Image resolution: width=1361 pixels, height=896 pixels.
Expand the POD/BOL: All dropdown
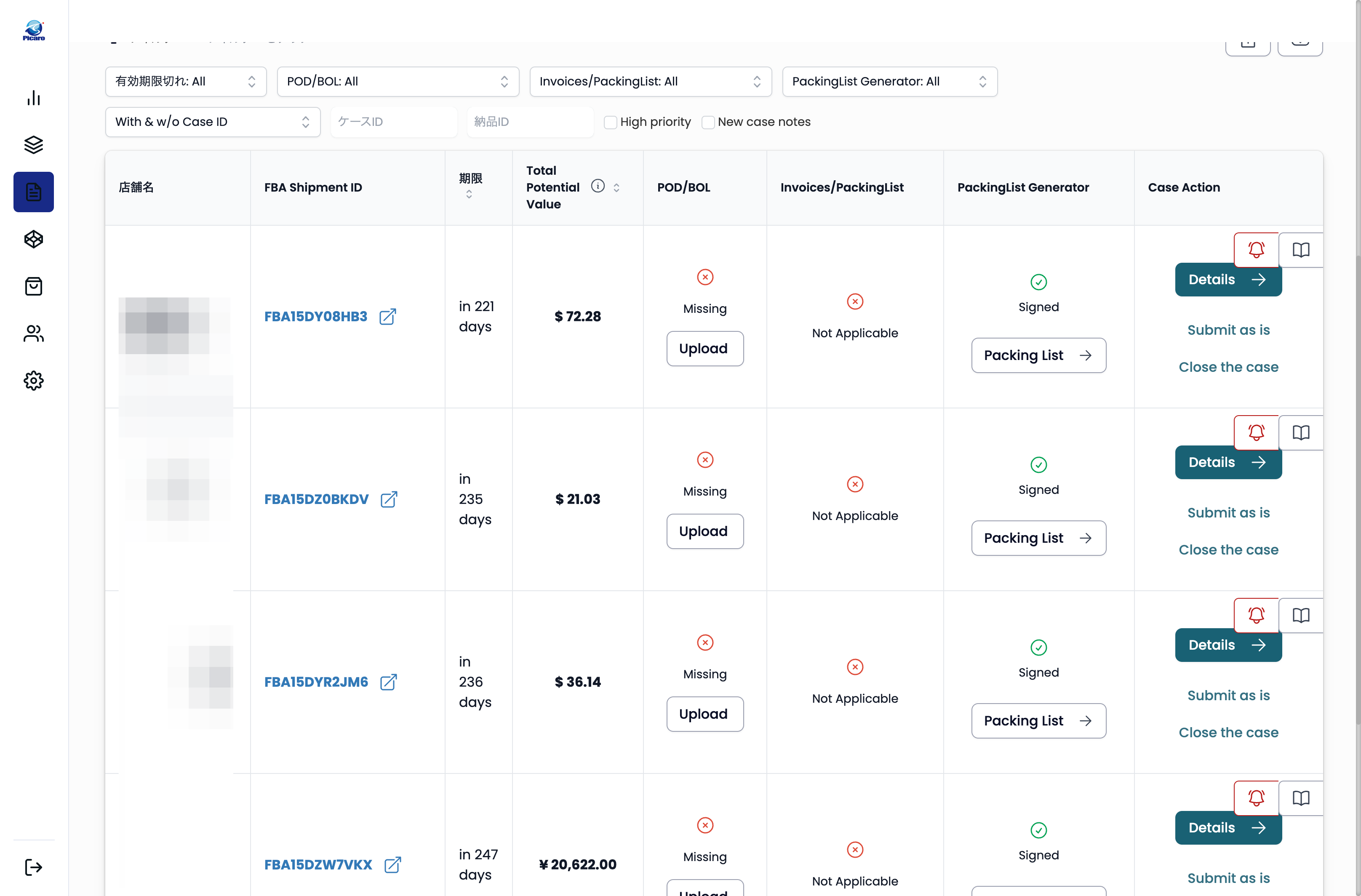click(398, 81)
